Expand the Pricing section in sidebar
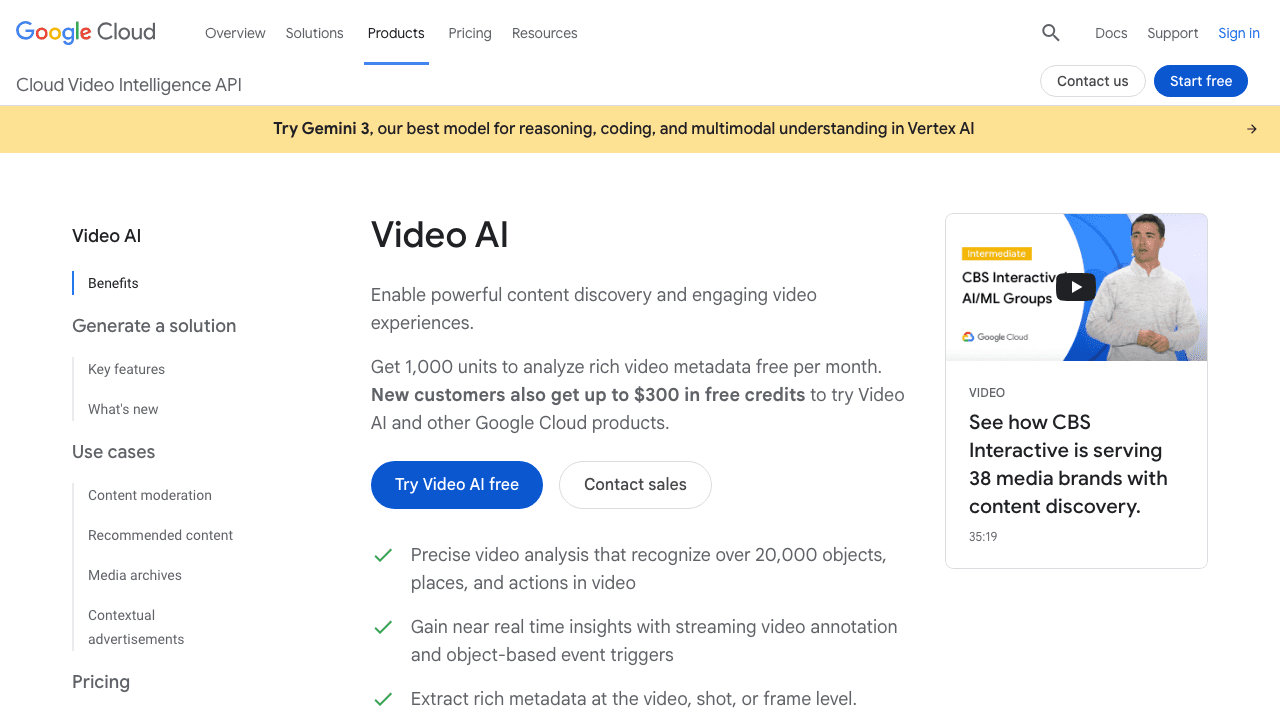Screen dimensions: 1280x720 click(100, 681)
